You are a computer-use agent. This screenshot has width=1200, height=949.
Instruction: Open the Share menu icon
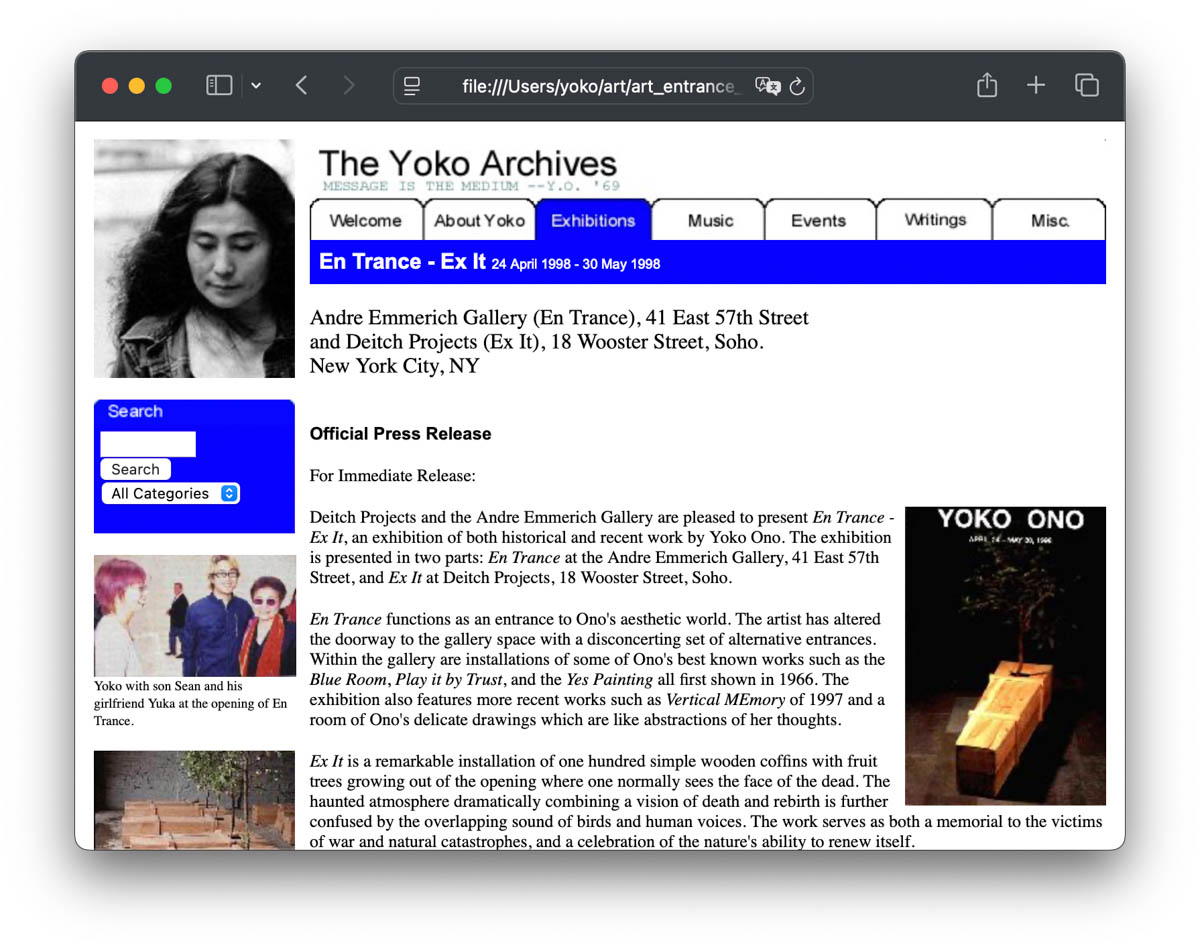(986, 85)
